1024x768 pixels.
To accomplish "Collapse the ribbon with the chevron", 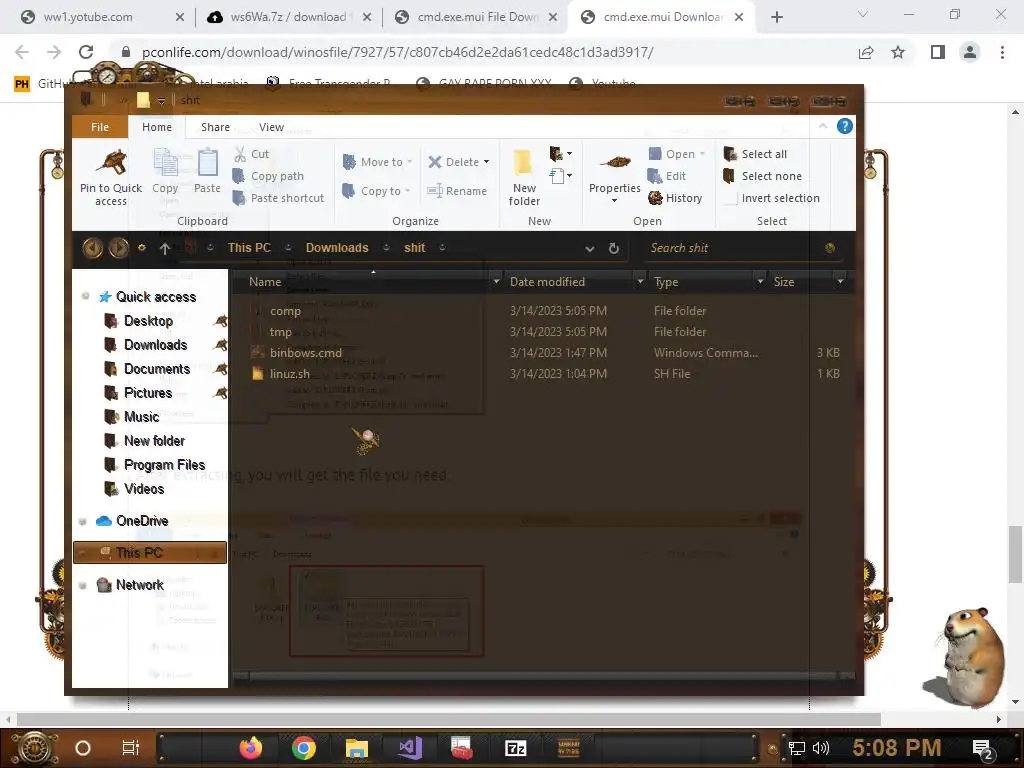I will click(x=823, y=126).
